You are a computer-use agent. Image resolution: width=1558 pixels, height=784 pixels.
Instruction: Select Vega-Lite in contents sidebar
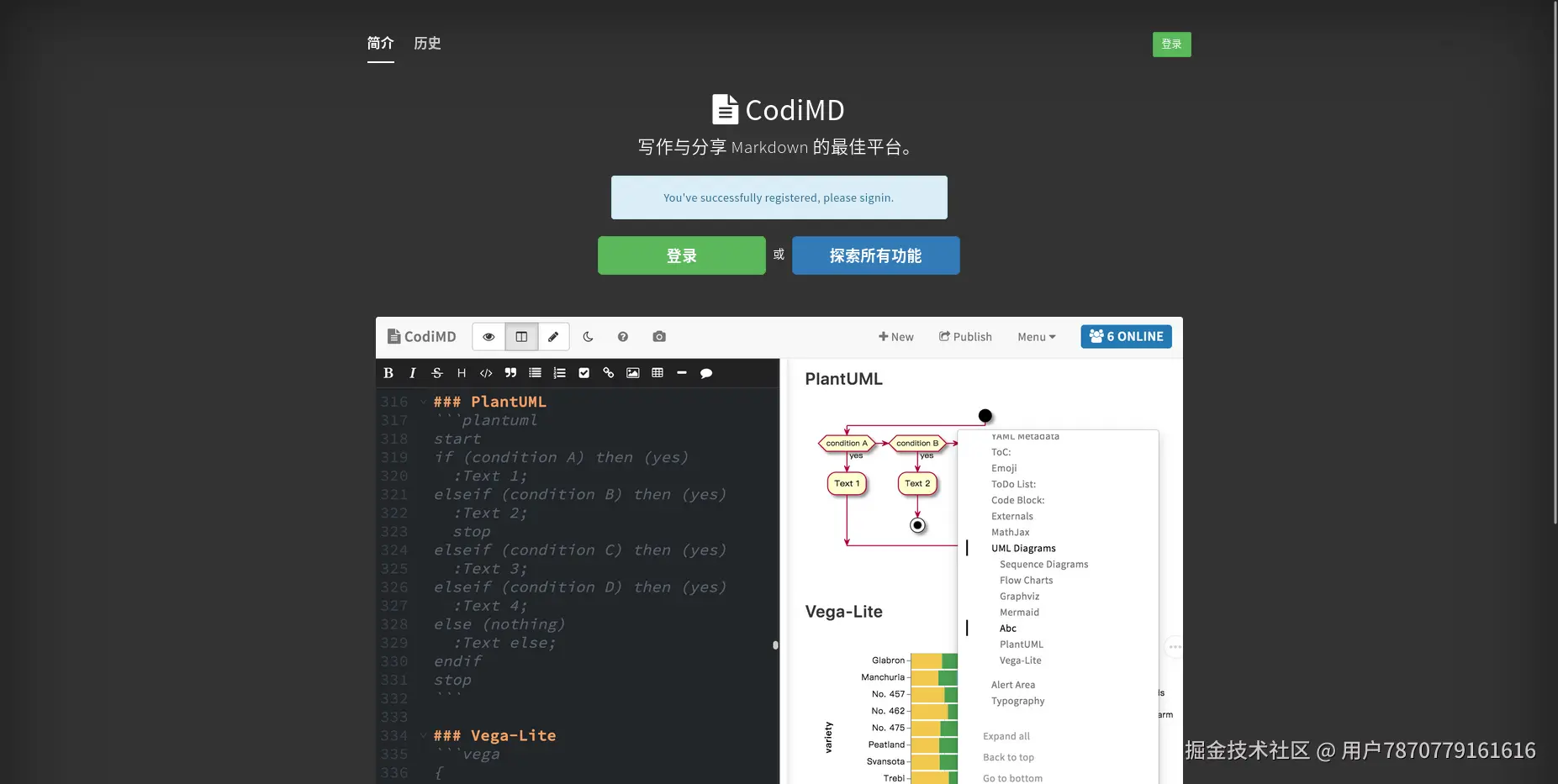[1021, 660]
